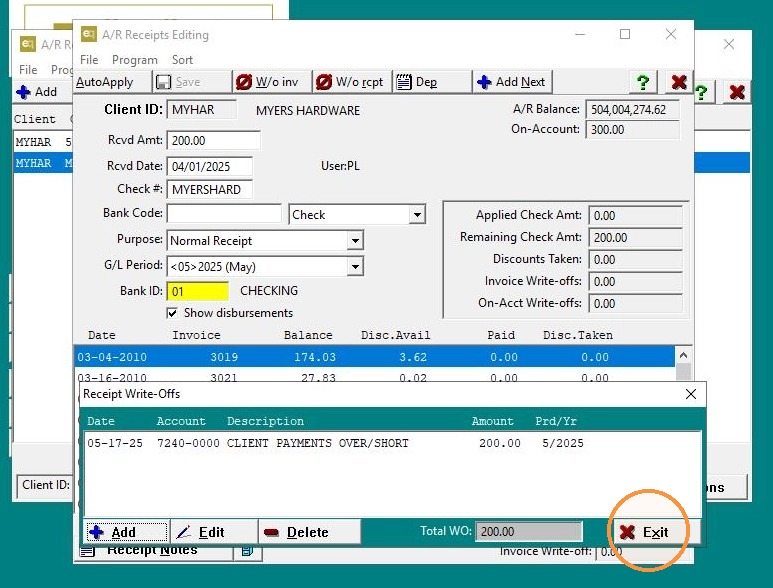The height and width of the screenshot is (588, 773).
Task: Click the Invoice column header
Action: pos(196,335)
